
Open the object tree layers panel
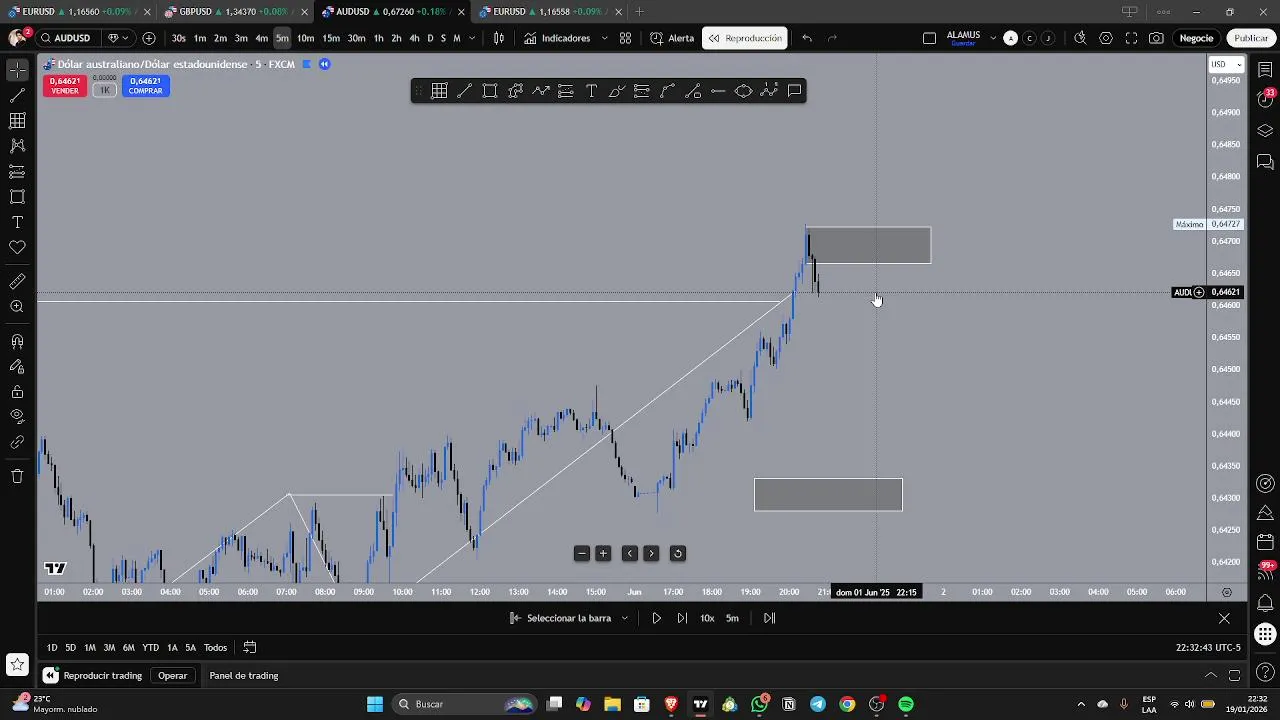pos(1265,131)
